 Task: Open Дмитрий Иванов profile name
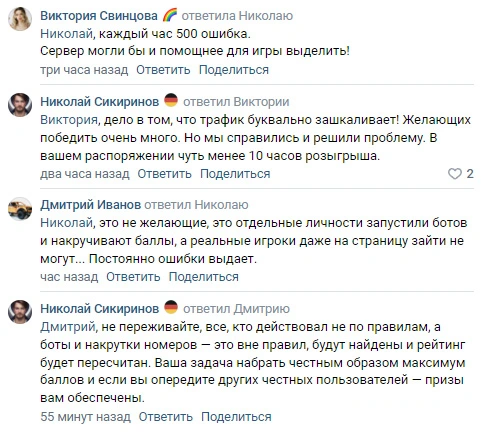pos(90,205)
